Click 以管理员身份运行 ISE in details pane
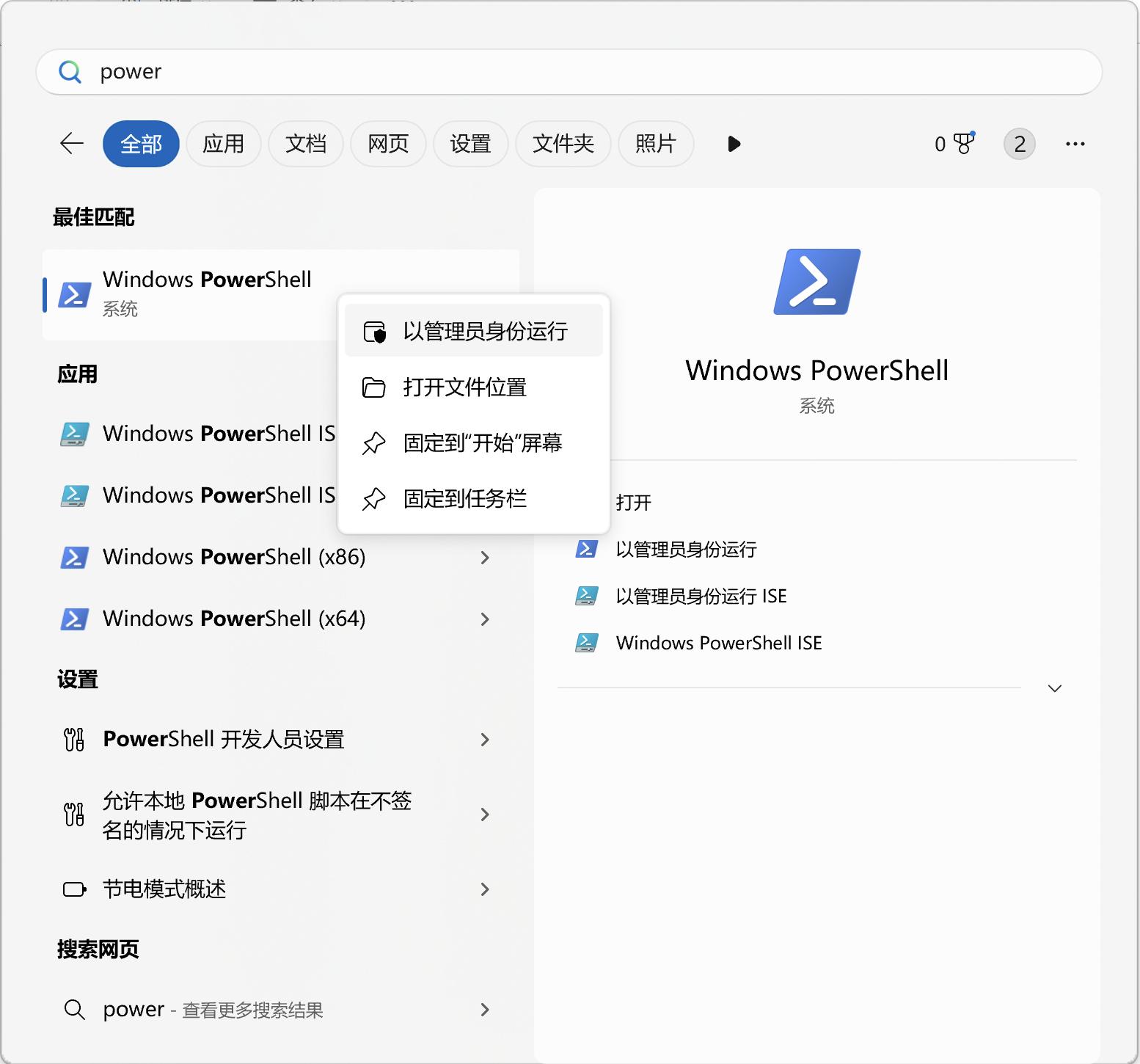This screenshot has height=1064, width=1140. point(701,597)
